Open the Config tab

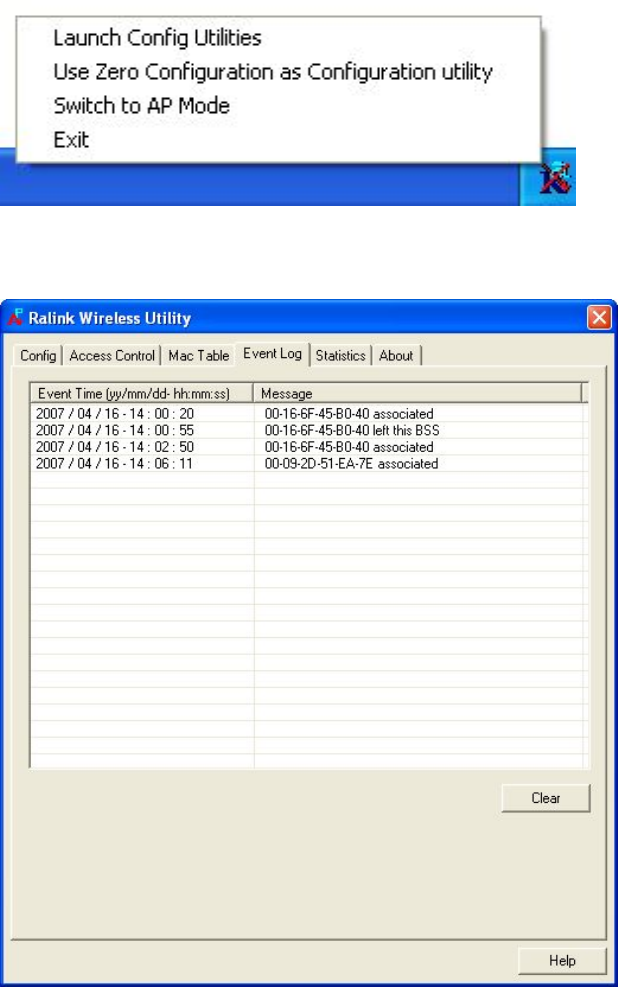[38, 356]
